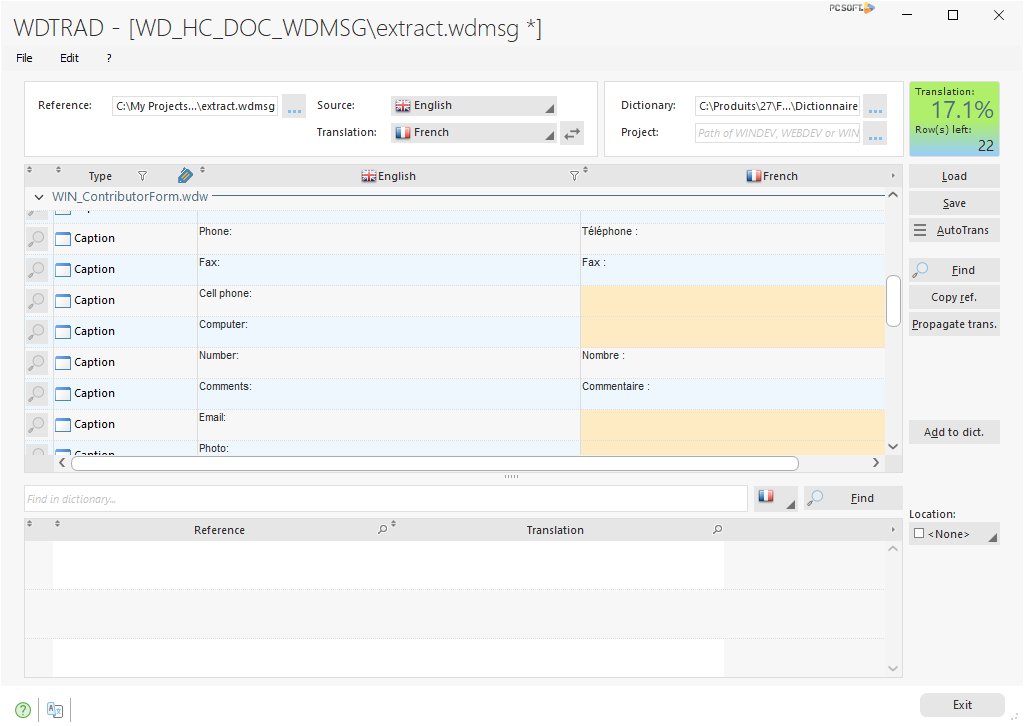Open the ? help menu
Image resolution: width=1024 pixels, height=726 pixels.
(108, 58)
